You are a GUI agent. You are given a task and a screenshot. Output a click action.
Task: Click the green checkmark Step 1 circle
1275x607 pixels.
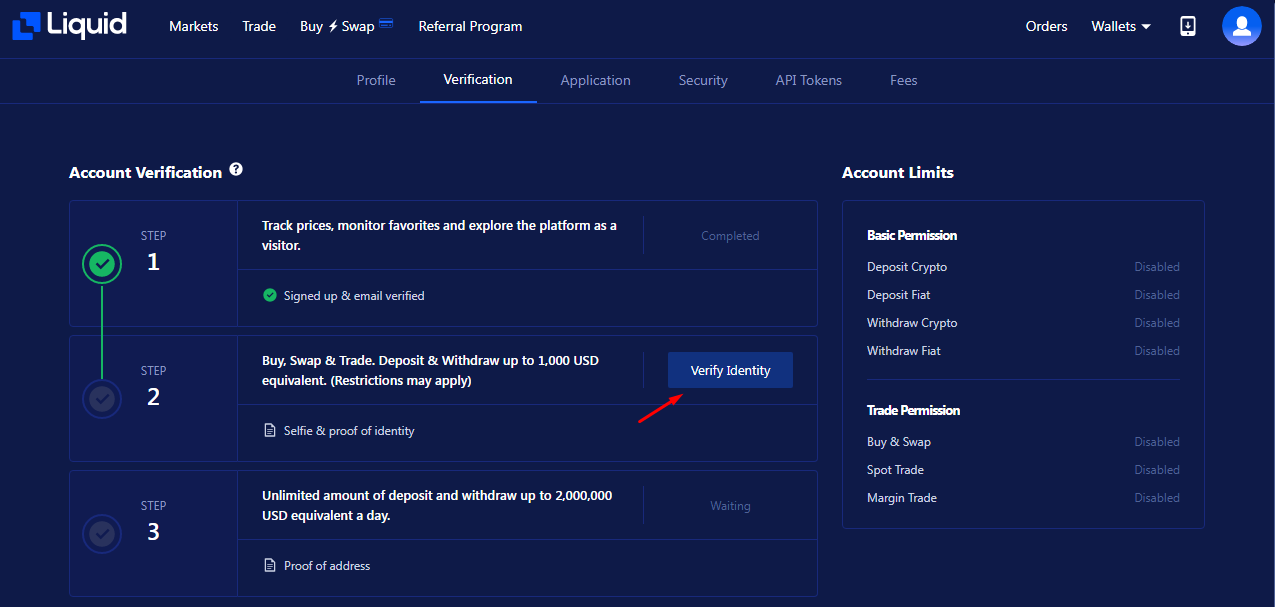(102, 264)
